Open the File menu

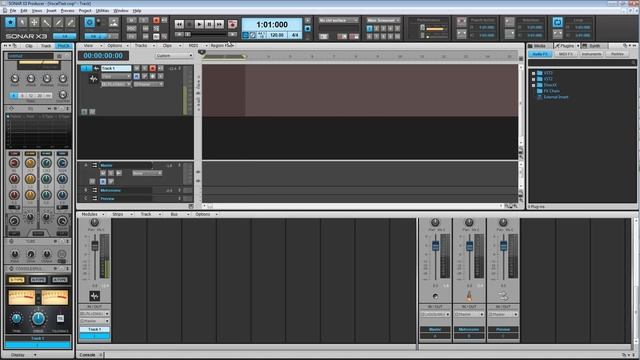(x=13, y=11)
